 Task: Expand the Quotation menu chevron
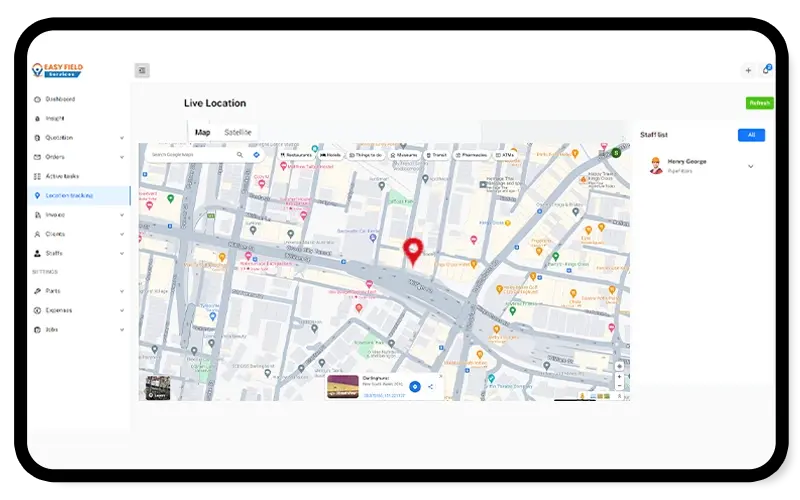click(x=122, y=138)
